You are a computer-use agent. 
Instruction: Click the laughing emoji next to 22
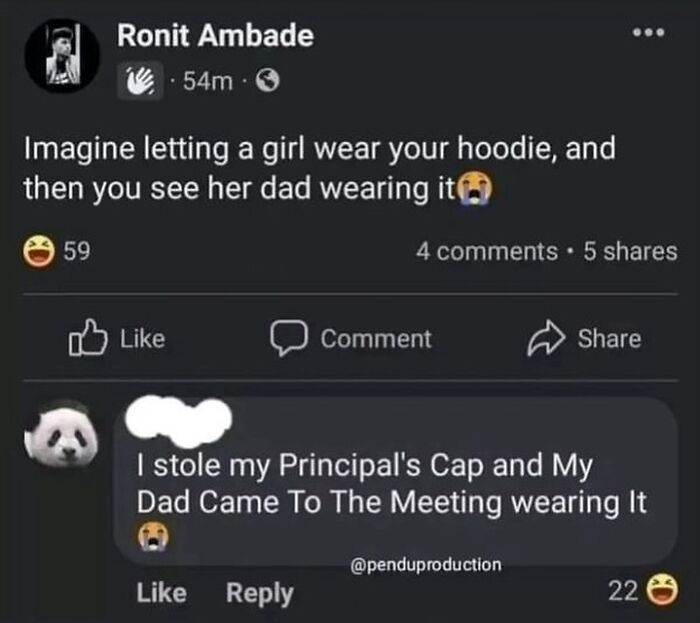[661, 593]
